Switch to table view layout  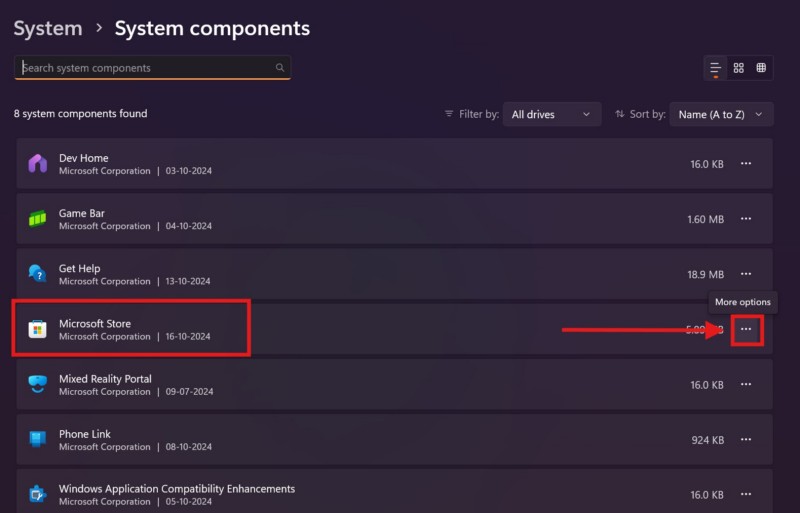(x=761, y=68)
